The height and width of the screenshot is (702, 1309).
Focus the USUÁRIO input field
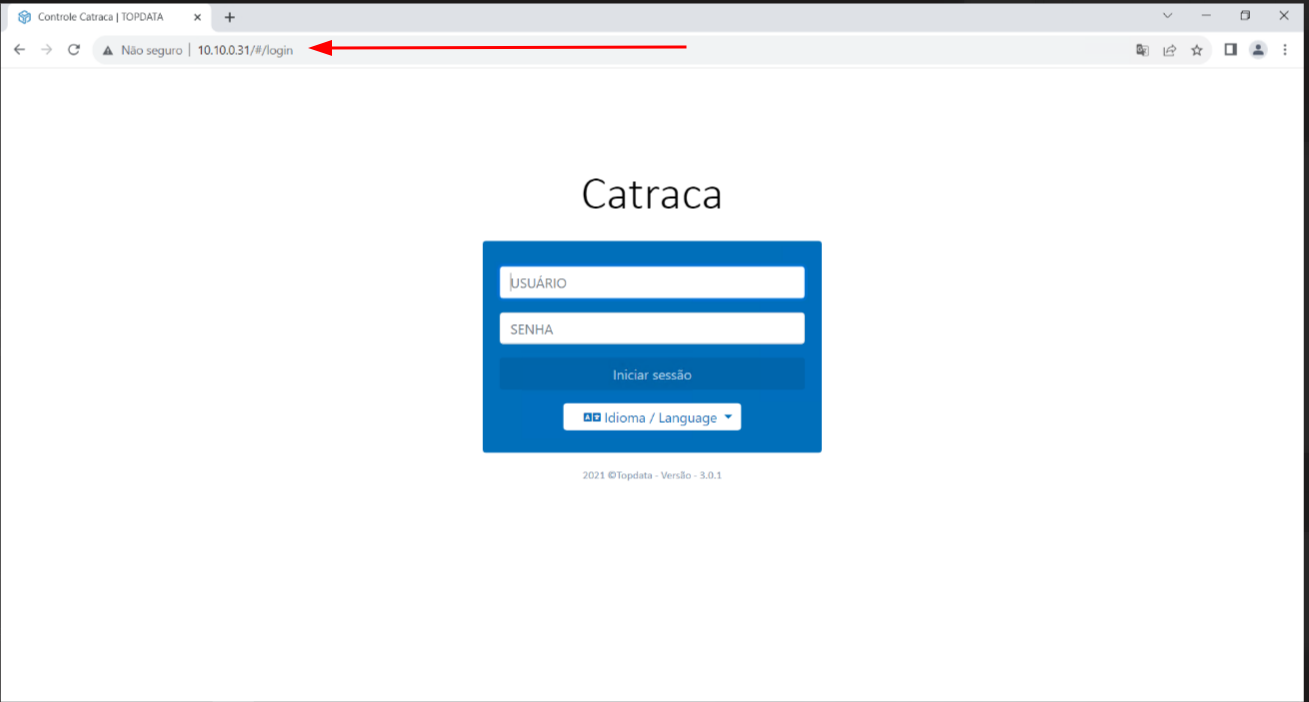[651, 282]
